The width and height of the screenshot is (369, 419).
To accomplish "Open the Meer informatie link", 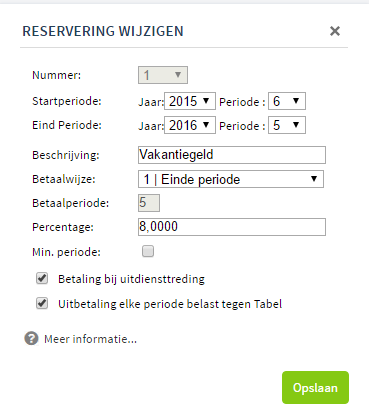I will [x=90, y=339].
